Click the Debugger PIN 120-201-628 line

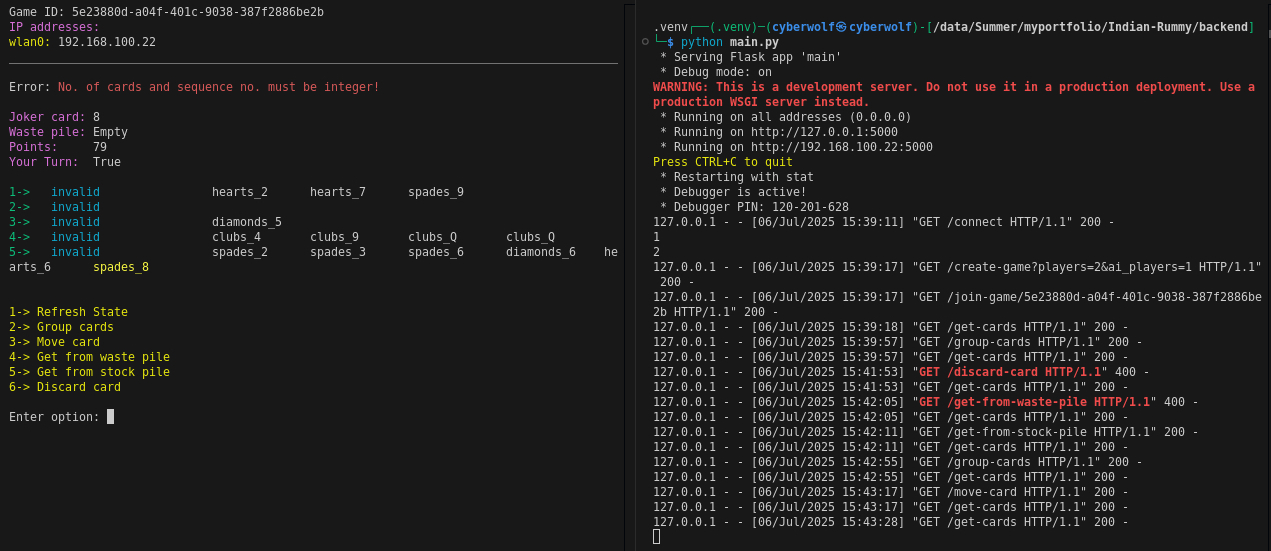pyautogui.click(x=754, y=207)
